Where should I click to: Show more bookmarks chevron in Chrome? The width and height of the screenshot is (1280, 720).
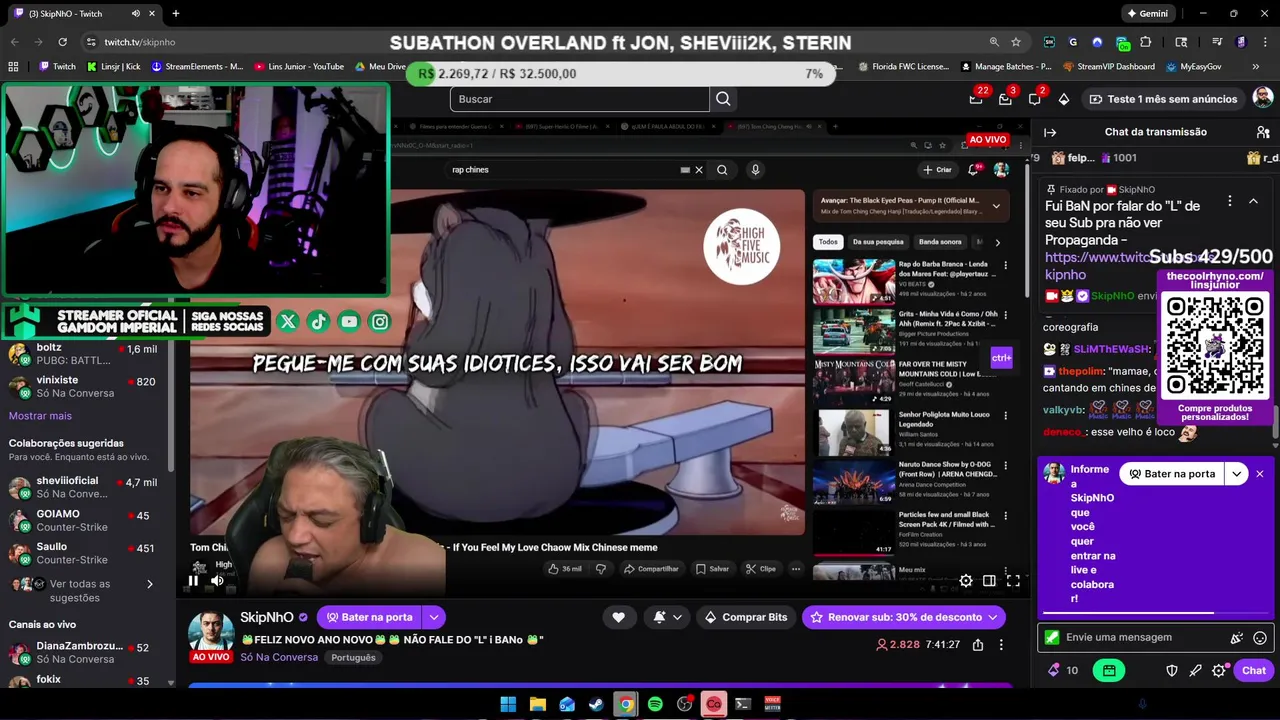[x=1256, y=67]
